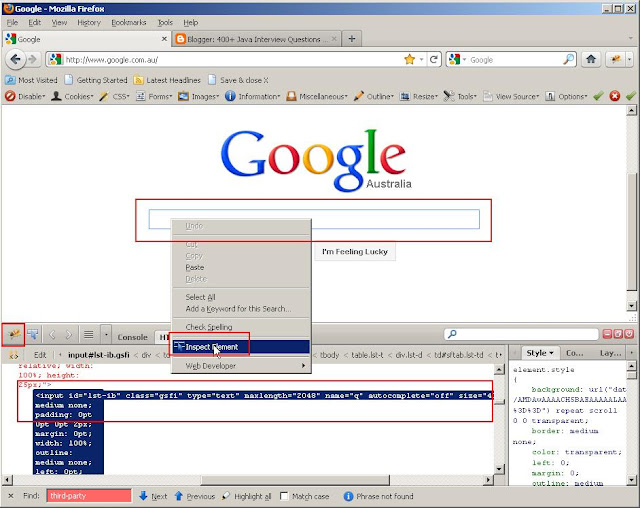The image size is (640, 508).
Task: Open CSS dropdown menu
Action: click(x=114, y=96)
